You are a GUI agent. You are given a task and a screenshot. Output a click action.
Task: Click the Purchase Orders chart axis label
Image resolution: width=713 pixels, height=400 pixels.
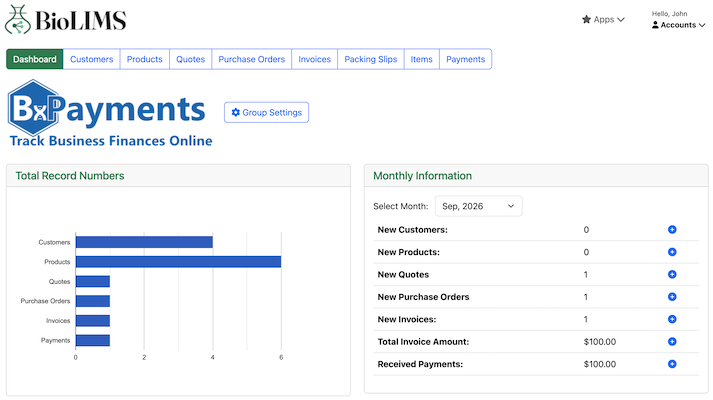point(45,301)
